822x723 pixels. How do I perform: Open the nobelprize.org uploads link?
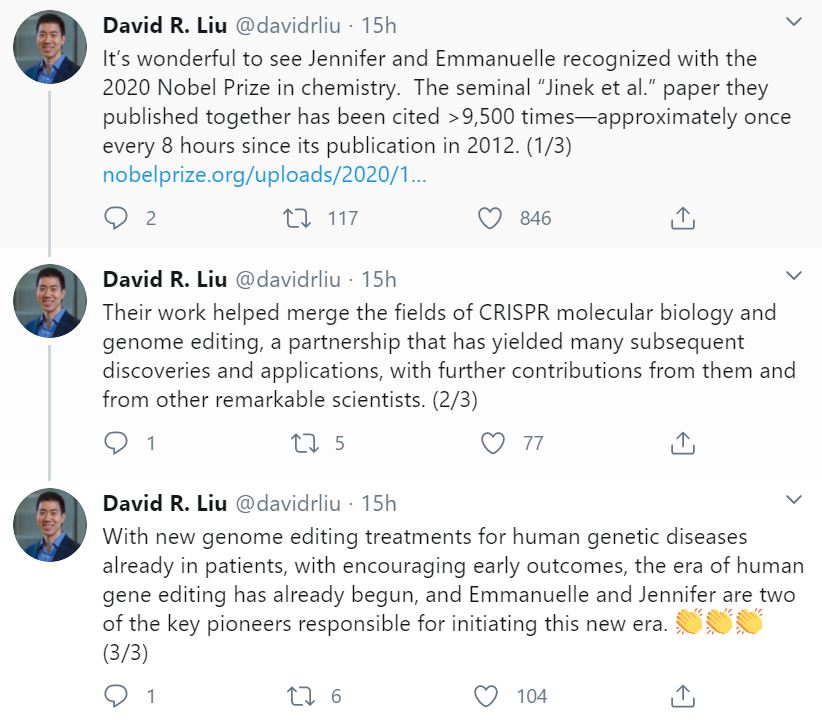point(265,175)
